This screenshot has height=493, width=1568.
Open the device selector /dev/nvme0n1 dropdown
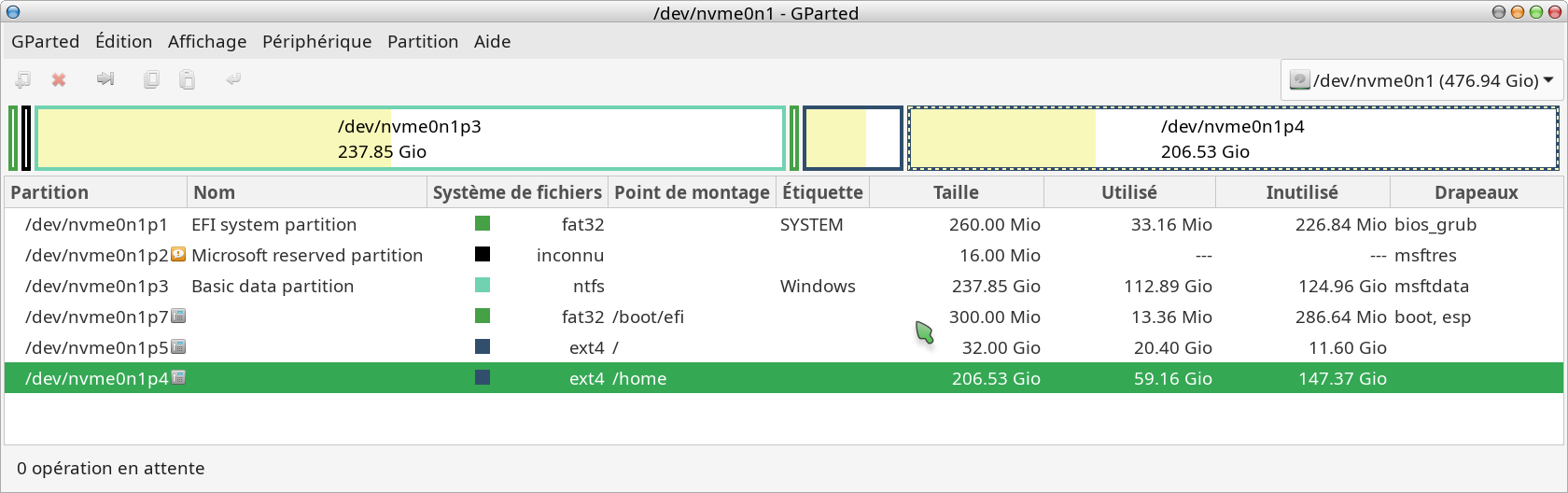[1421, 80]
